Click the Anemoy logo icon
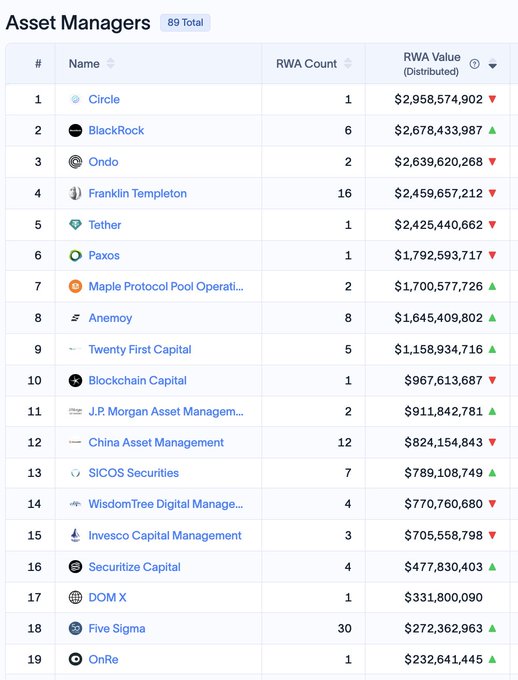The image size is (518, 680). 75,318
